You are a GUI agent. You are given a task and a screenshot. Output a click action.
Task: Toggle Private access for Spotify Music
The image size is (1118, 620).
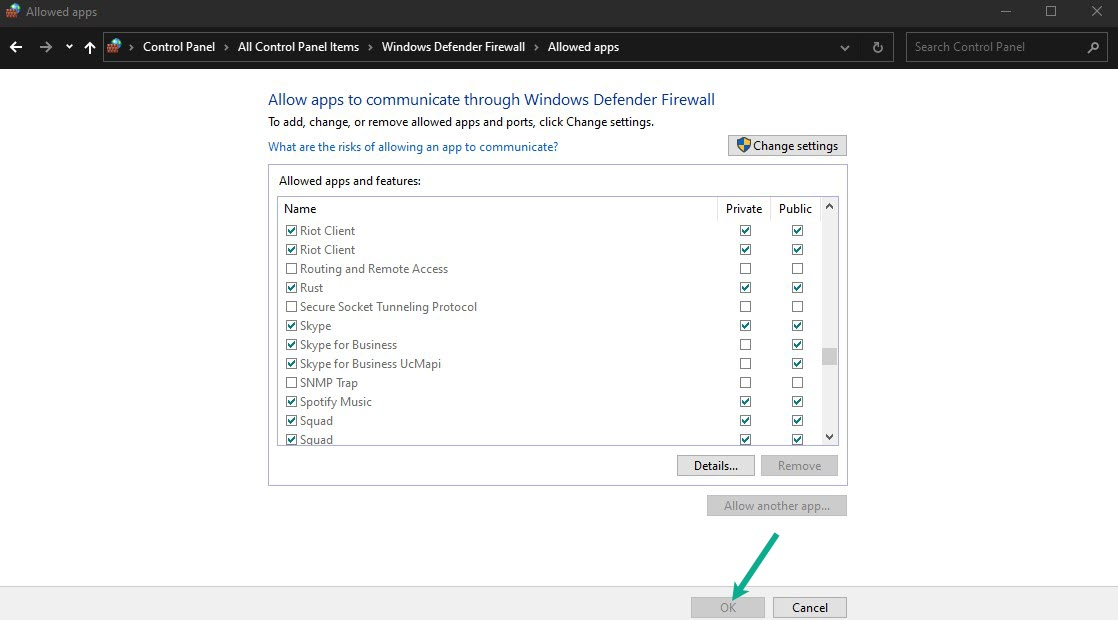[x=745, y=402]
